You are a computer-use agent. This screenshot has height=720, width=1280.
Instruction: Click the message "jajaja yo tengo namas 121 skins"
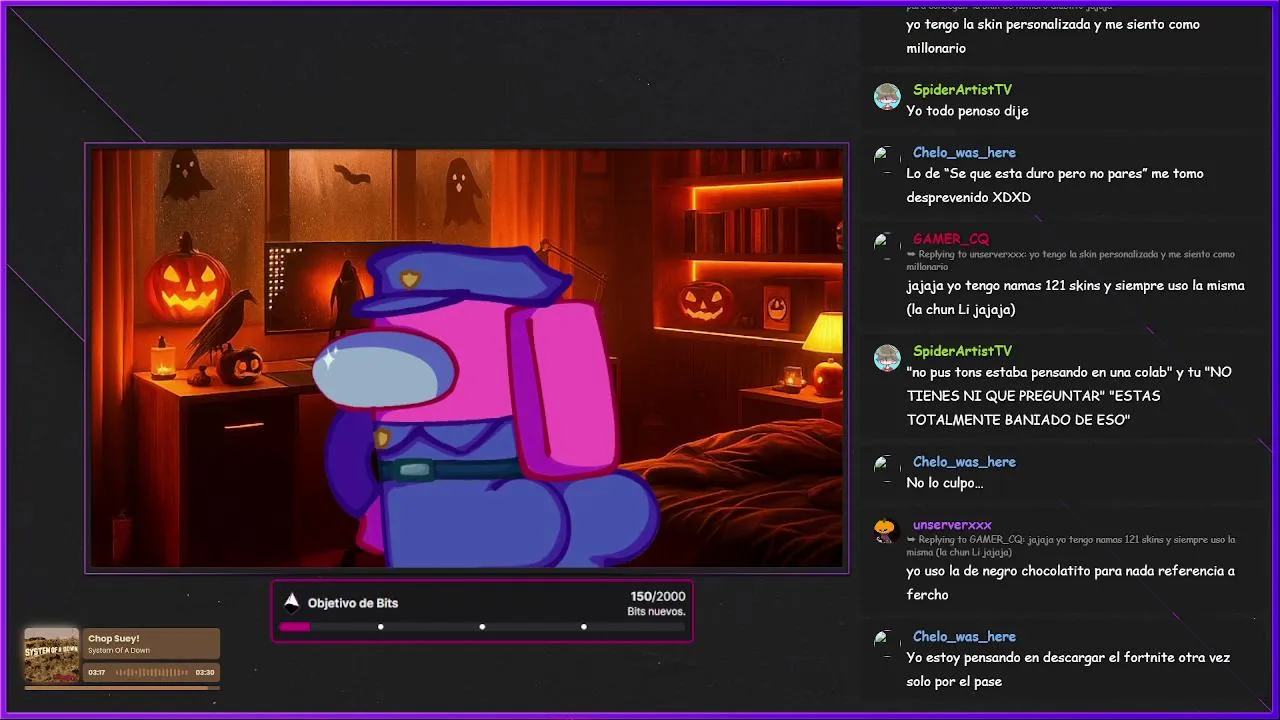[x=1075, y=297]
